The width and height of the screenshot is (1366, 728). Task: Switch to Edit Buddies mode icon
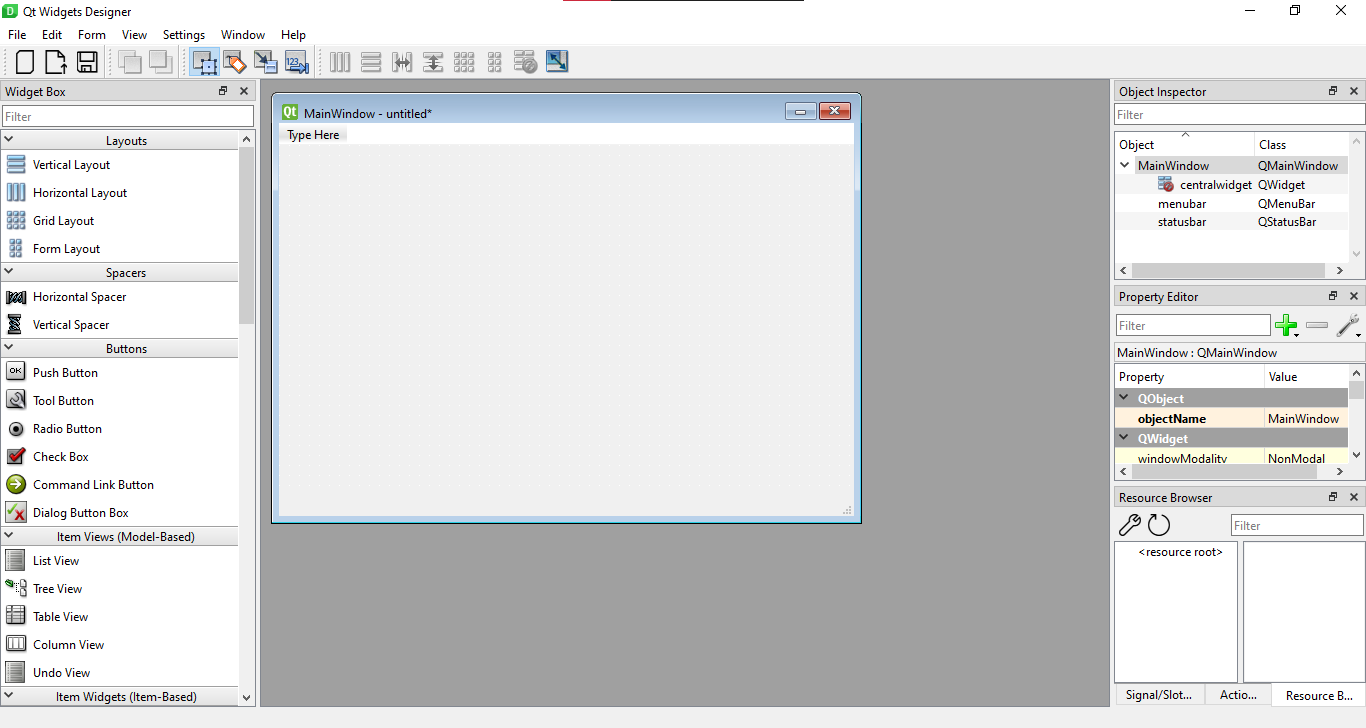click(x=266, y=62)
